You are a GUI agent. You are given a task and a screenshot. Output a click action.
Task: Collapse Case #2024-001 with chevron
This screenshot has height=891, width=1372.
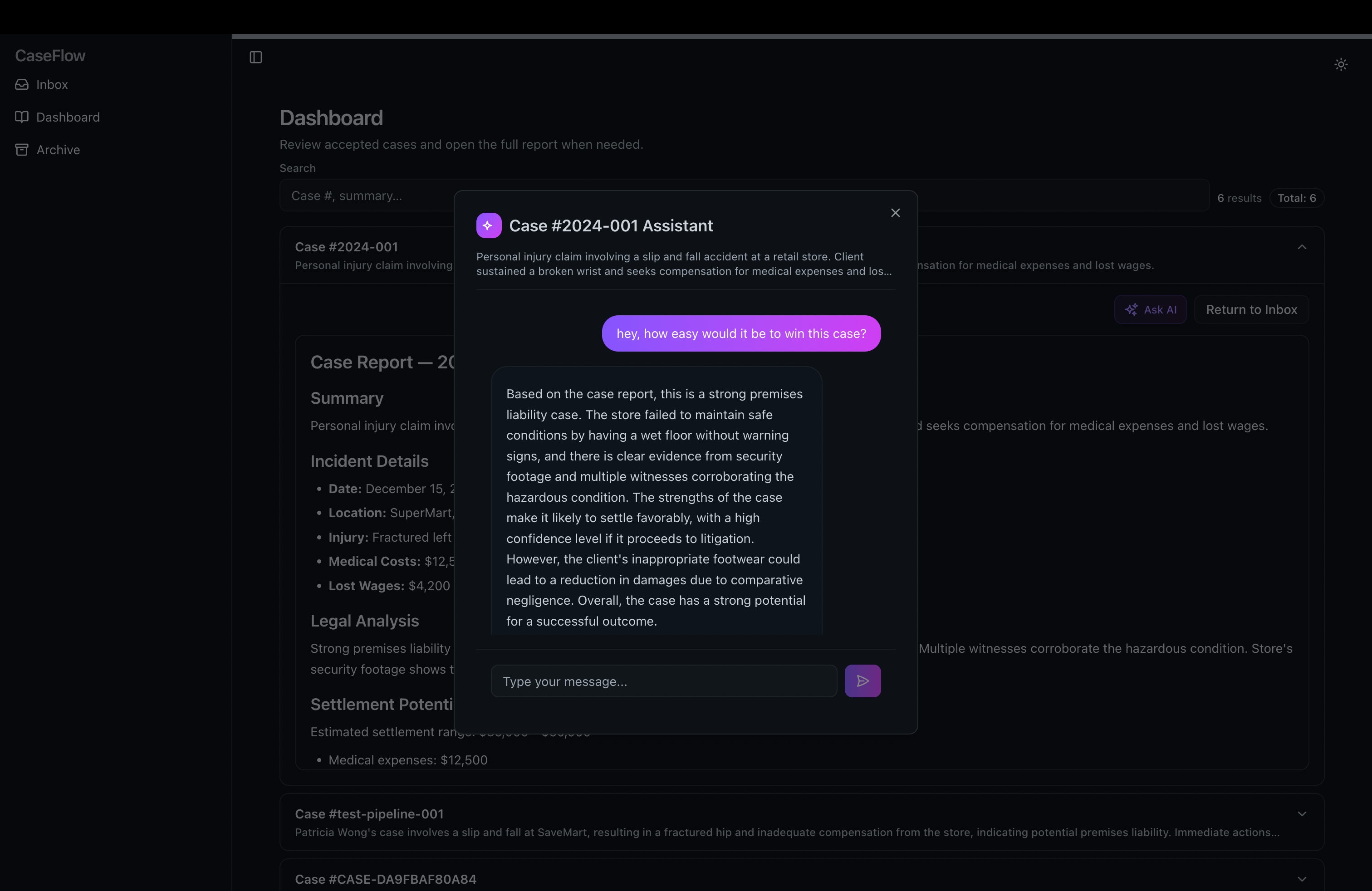pos(1302,247)
